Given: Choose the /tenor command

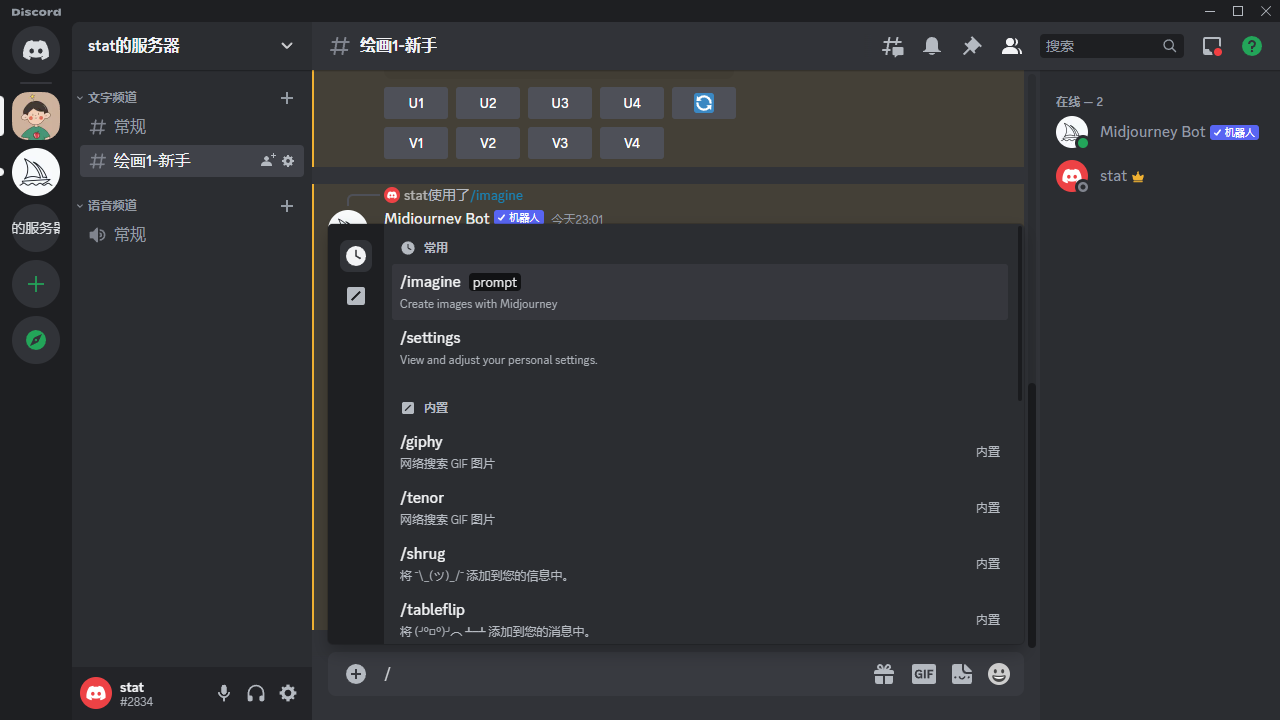Looking at the screenshot, I should (x=700, y=508).
